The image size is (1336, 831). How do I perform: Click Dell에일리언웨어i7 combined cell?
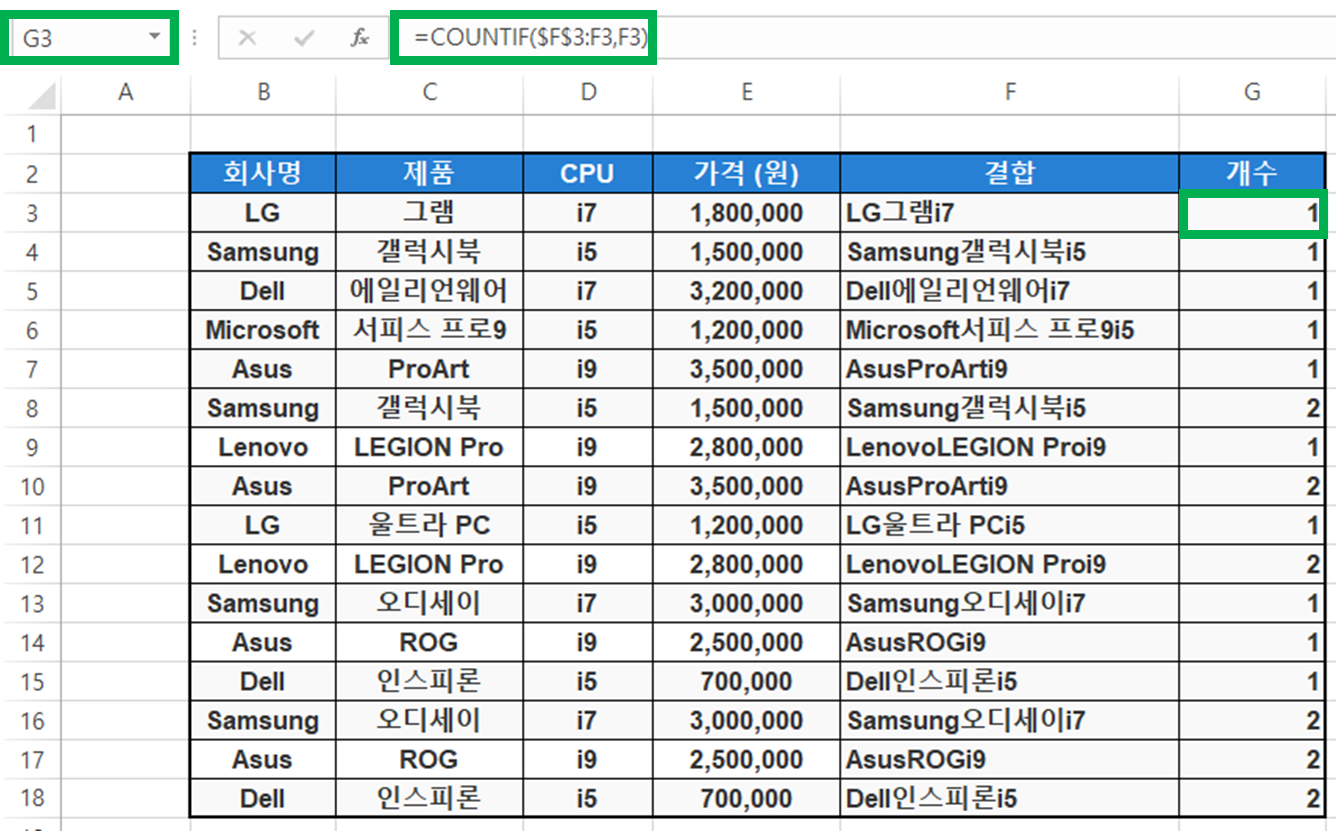pos(1010,291)
